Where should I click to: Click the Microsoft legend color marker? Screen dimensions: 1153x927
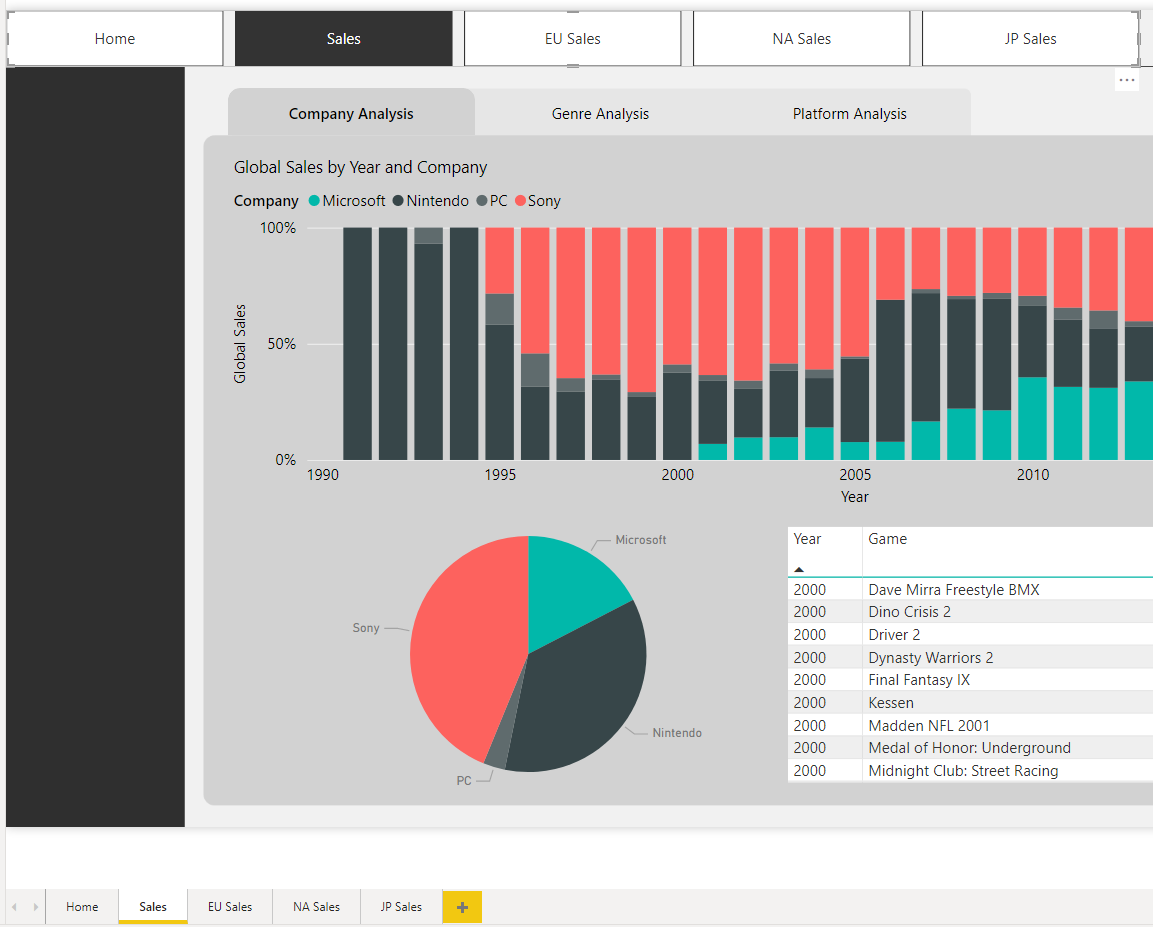[x=314, y=201]
